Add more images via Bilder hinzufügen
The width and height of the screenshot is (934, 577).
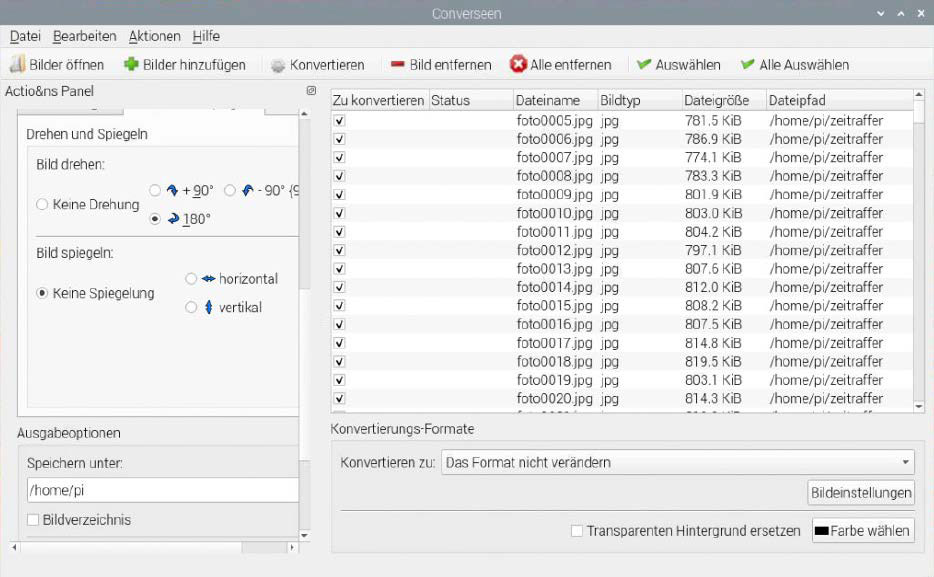tap(130, 64)
